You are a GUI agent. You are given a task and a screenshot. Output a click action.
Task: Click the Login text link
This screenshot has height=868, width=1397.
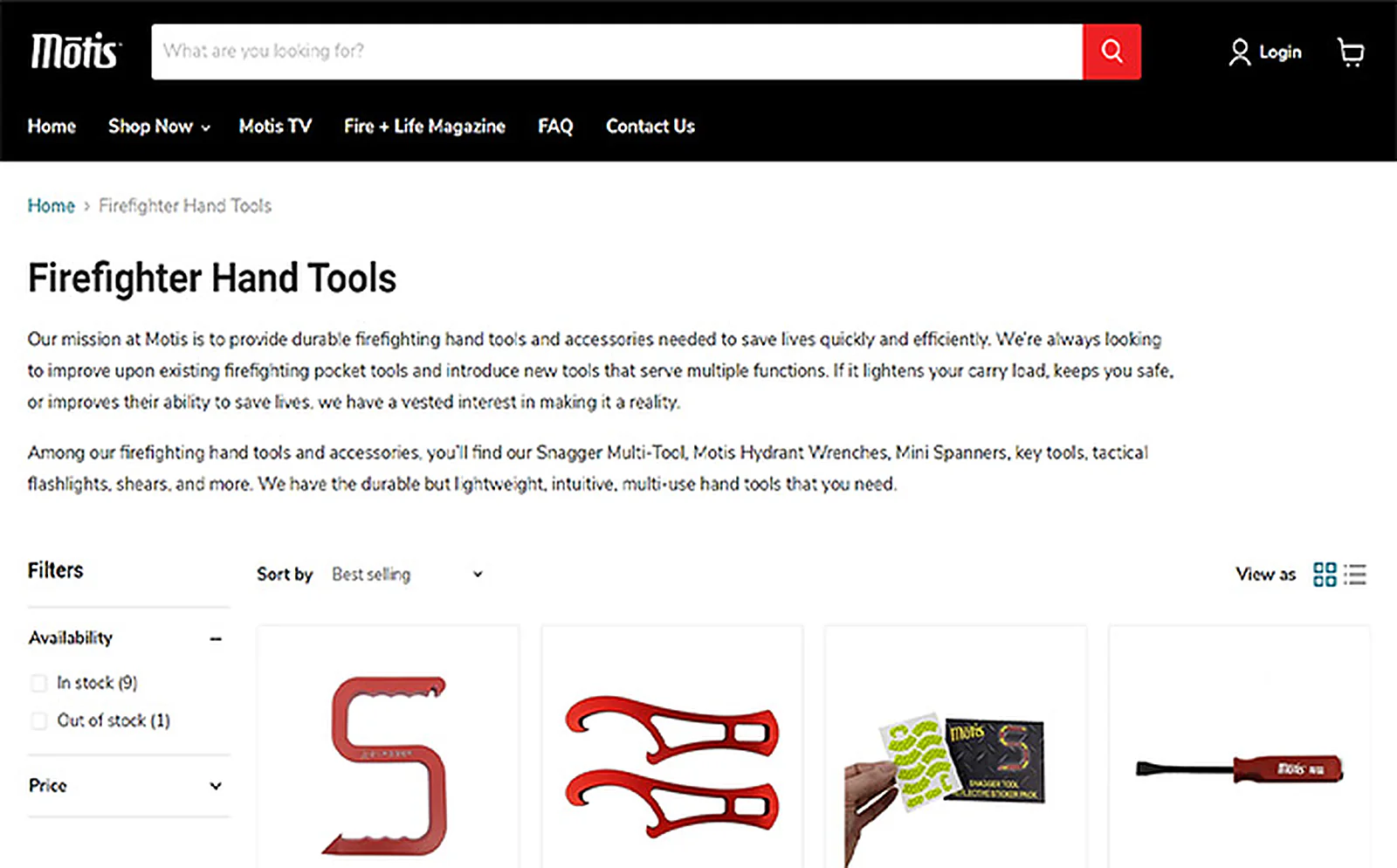1280,52
